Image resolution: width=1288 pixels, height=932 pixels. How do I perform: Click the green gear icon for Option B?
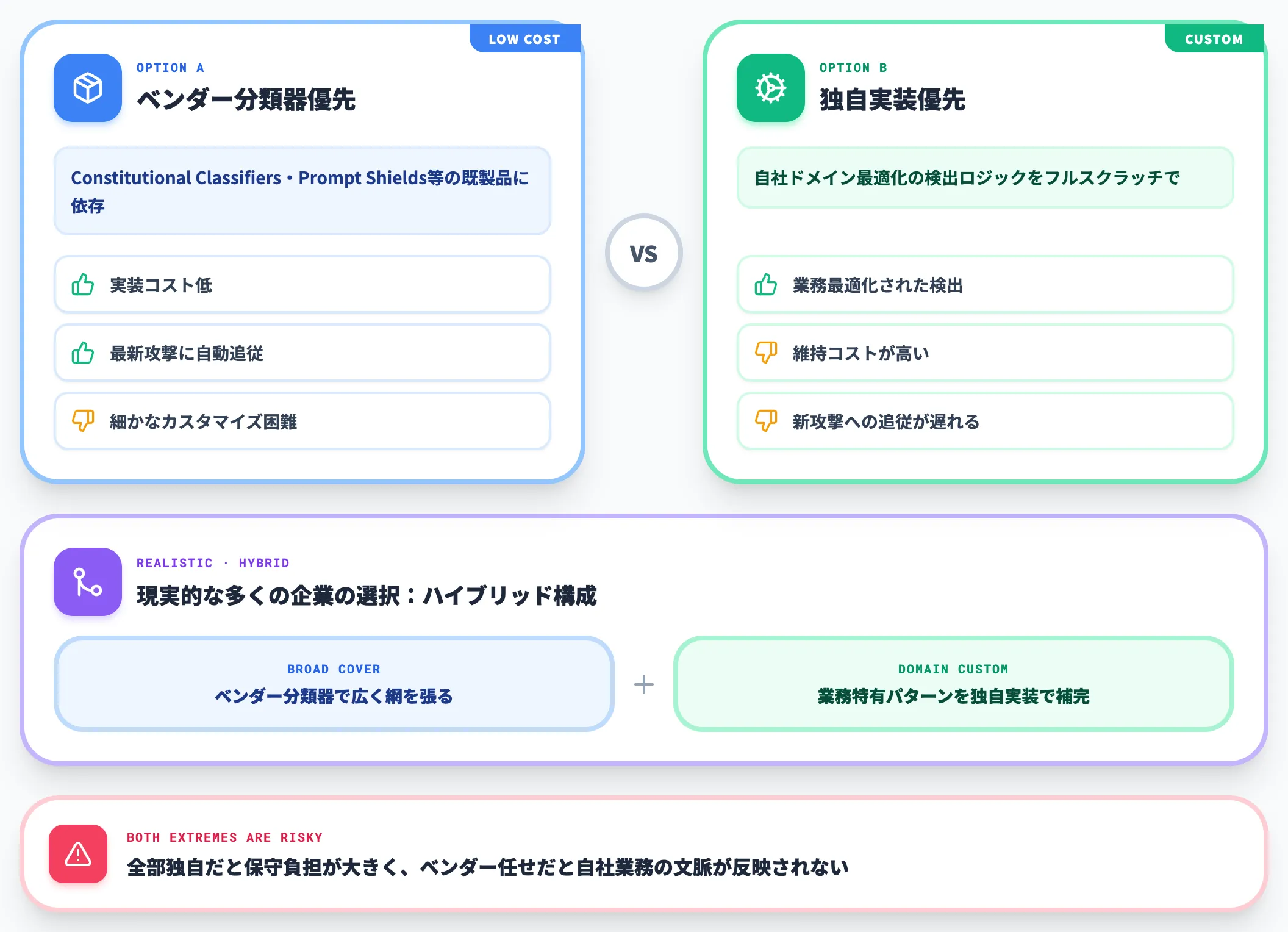[771, 88]
